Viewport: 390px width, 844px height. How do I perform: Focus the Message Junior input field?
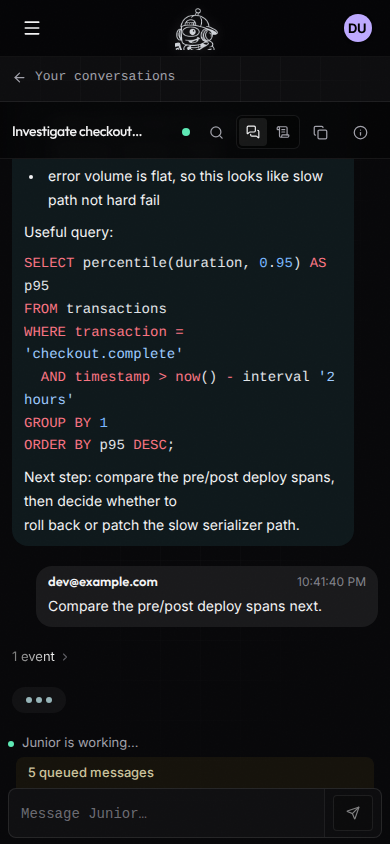pos(167,813)
